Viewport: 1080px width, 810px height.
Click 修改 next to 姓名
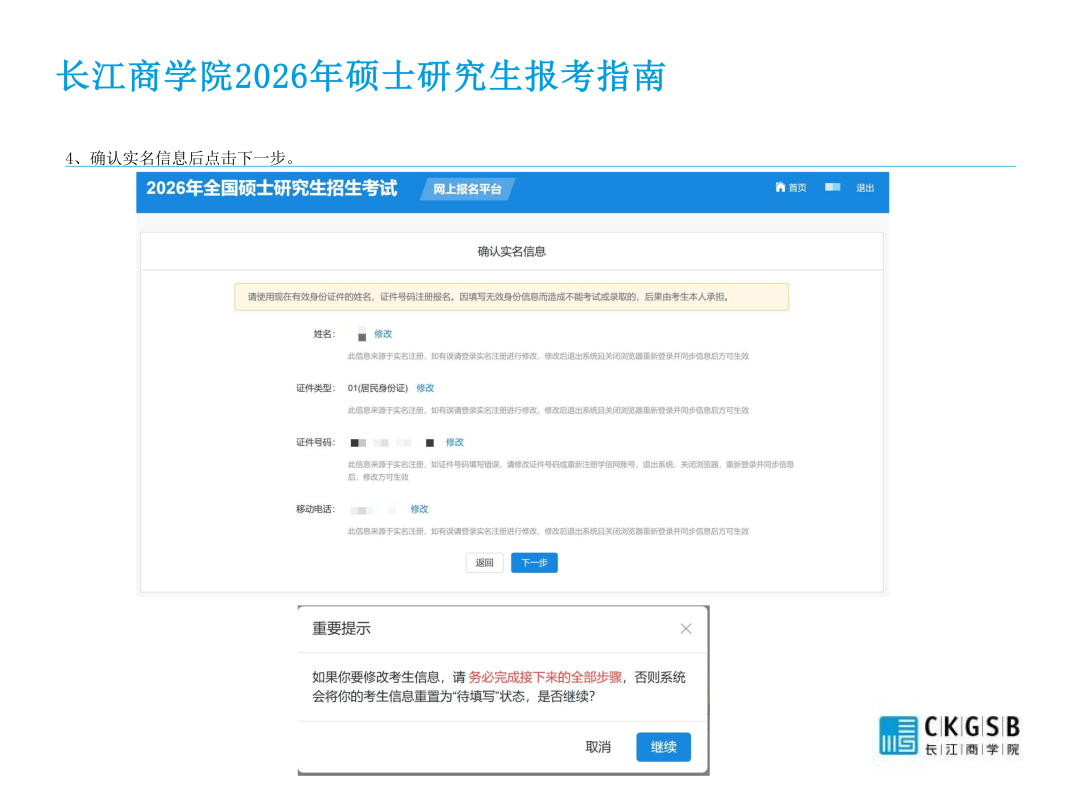pos(383,334)
